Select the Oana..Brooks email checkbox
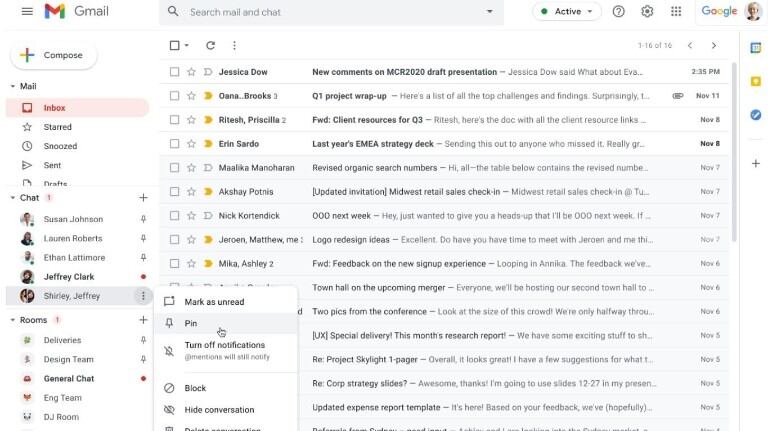 coord(174,96)
